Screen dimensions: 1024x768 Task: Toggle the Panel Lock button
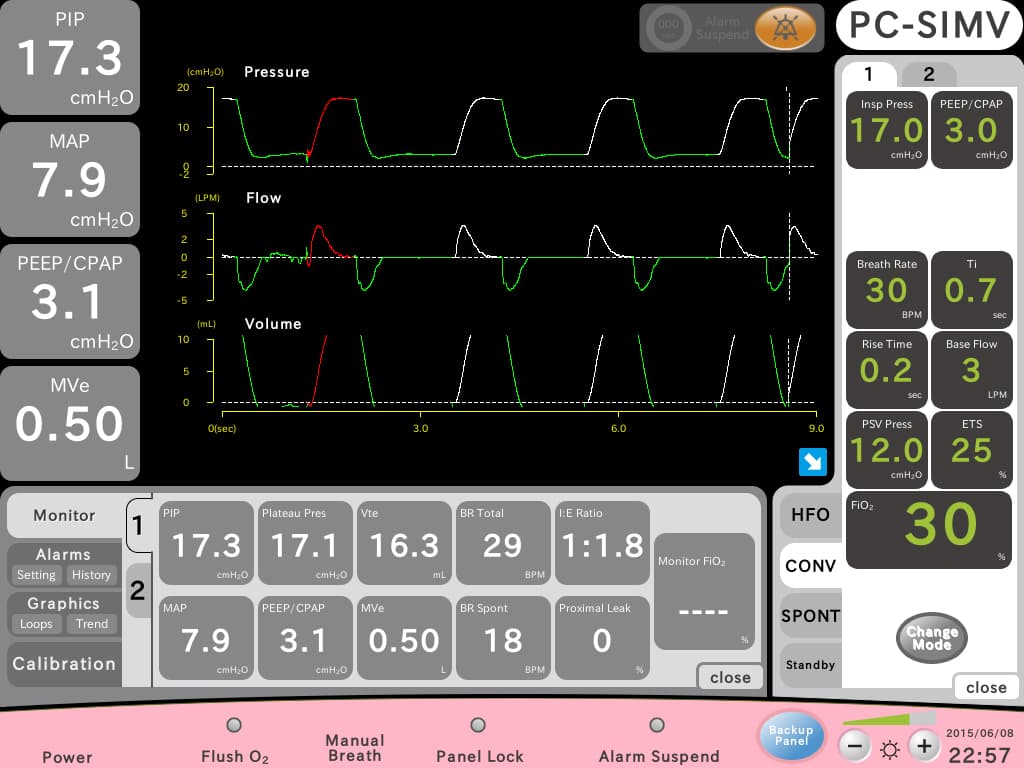click(x=478, y=725)
